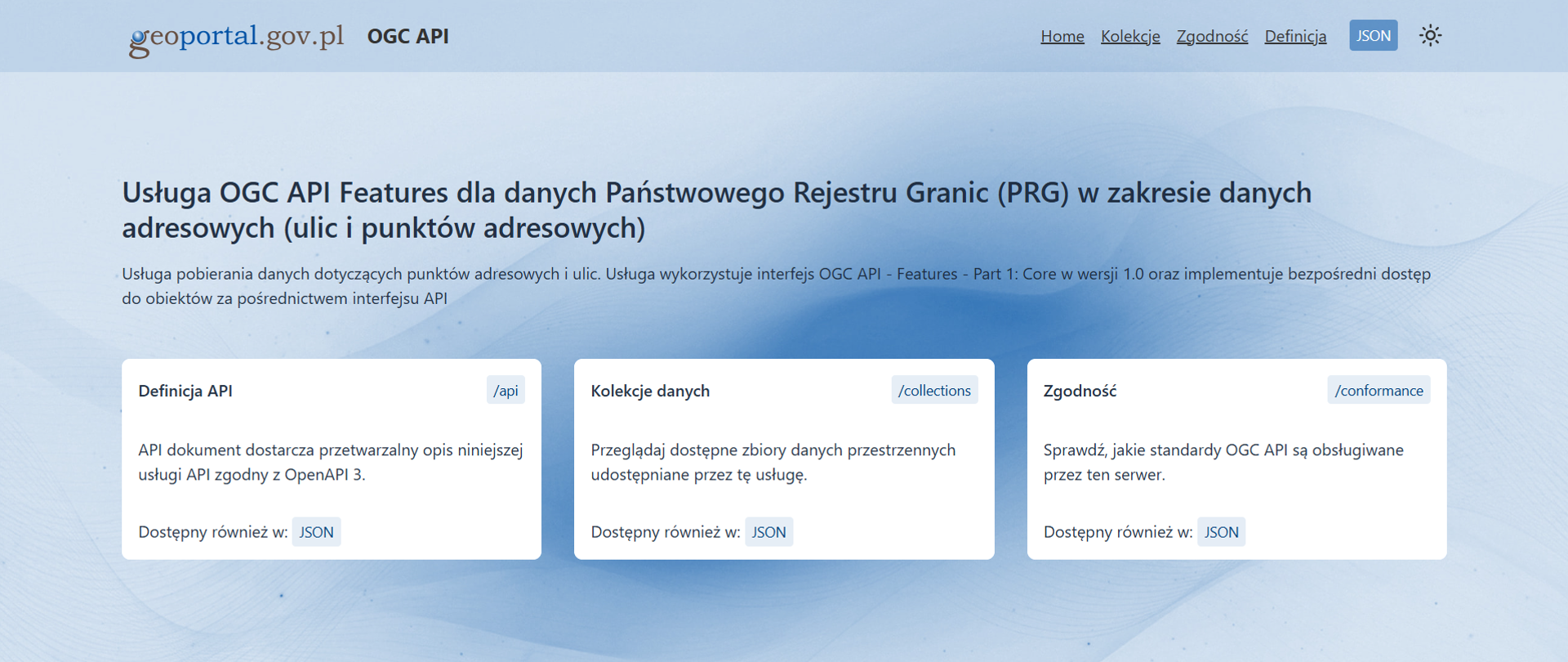Toggle the light/dark theme sun icon
The height and width of the screenshot is (662, 1568).
(1430, 36)
